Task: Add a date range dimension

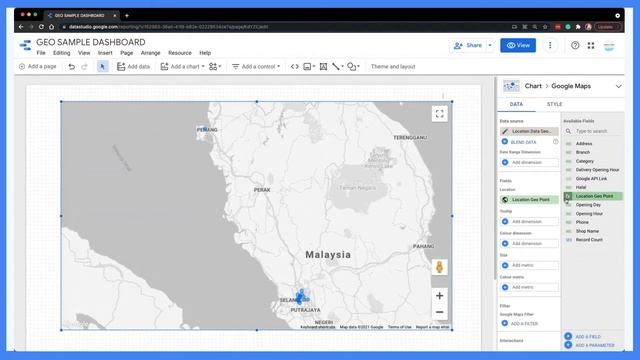Action: pyautogui.click(x=529, y=162)
